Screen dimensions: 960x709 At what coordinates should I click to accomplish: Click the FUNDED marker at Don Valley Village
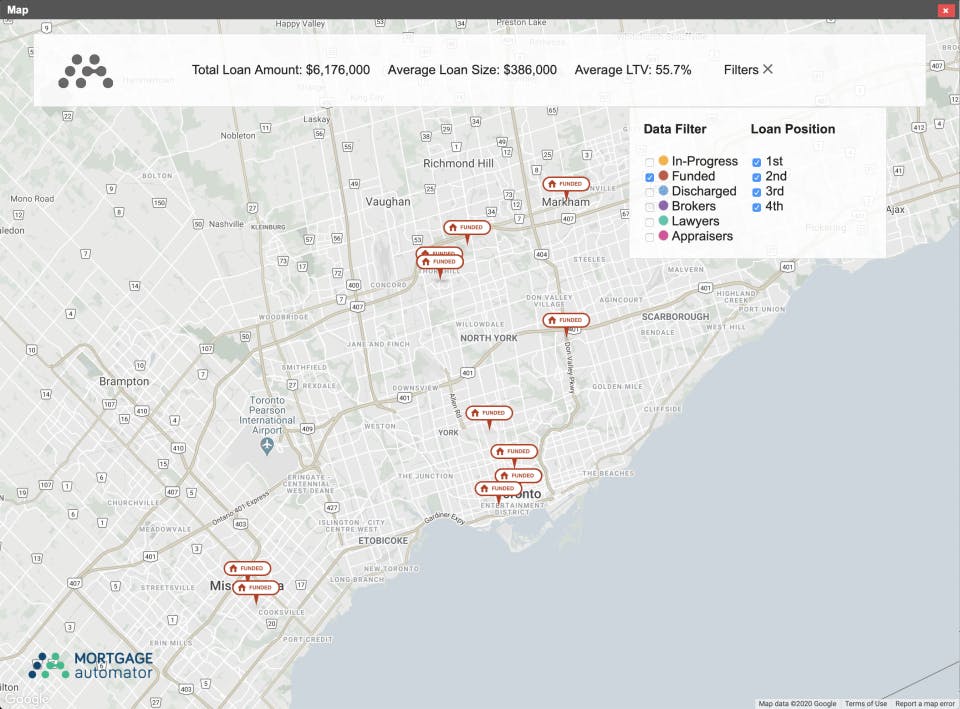pos(566,320)
